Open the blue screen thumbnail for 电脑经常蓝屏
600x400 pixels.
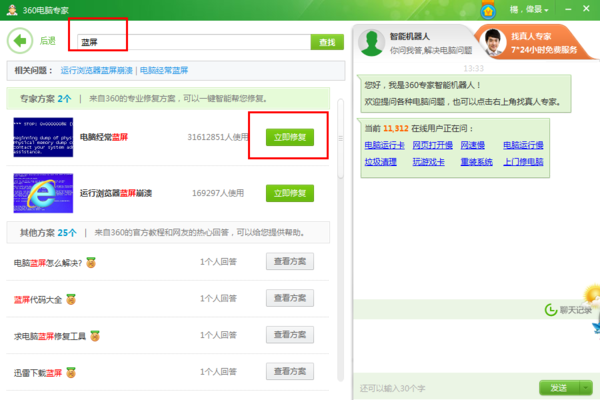pos(43,137)
